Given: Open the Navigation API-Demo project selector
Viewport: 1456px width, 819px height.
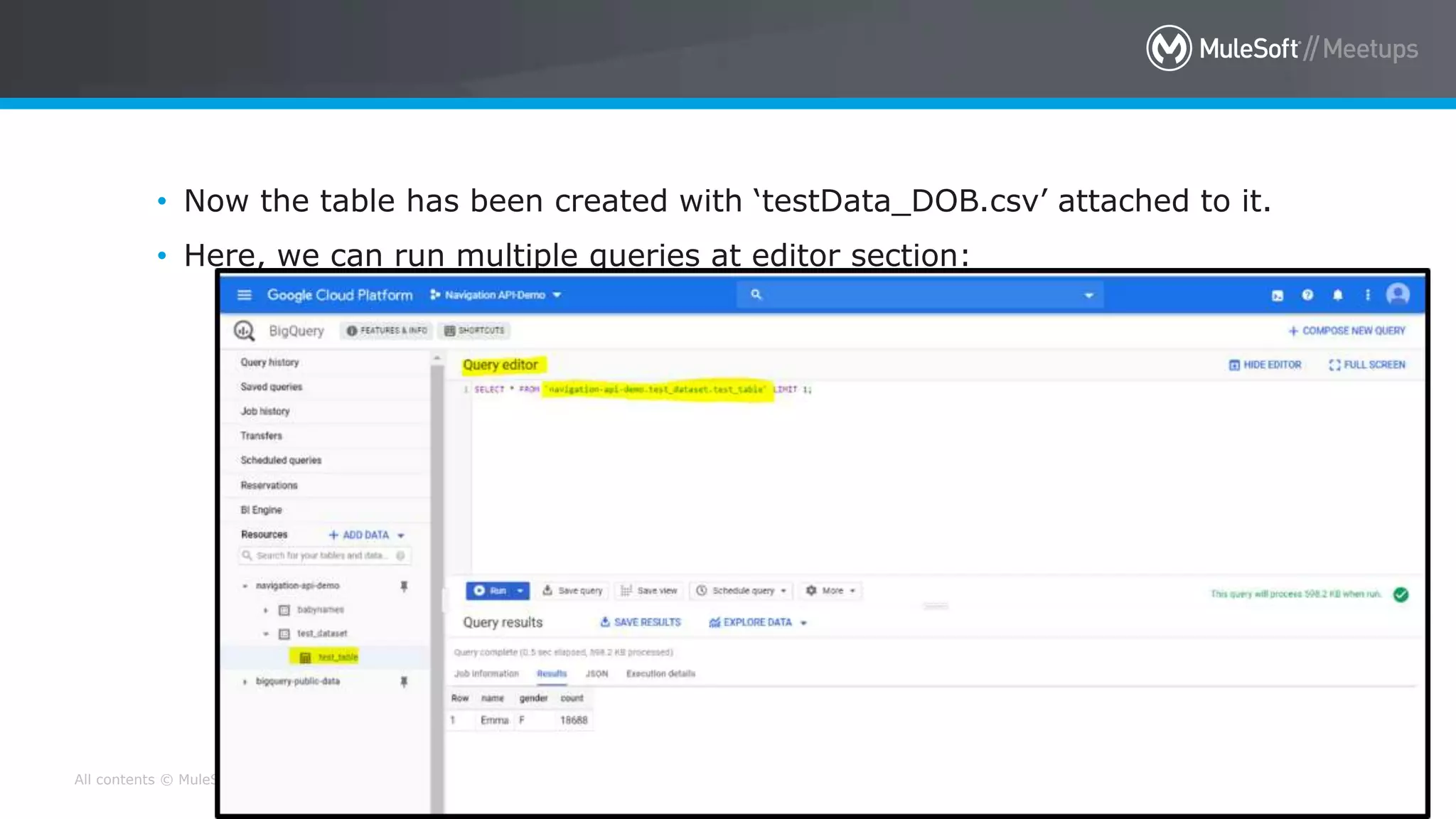Looking at the screenshot, I should [x=496, y=295].
